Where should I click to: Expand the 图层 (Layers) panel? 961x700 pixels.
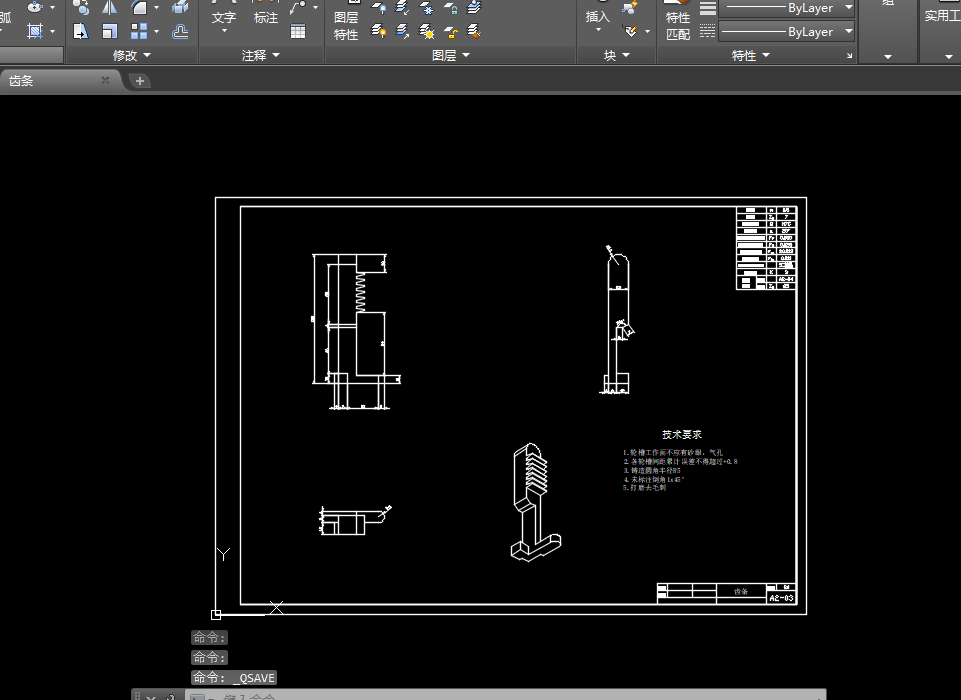click(x=450, y=56)
